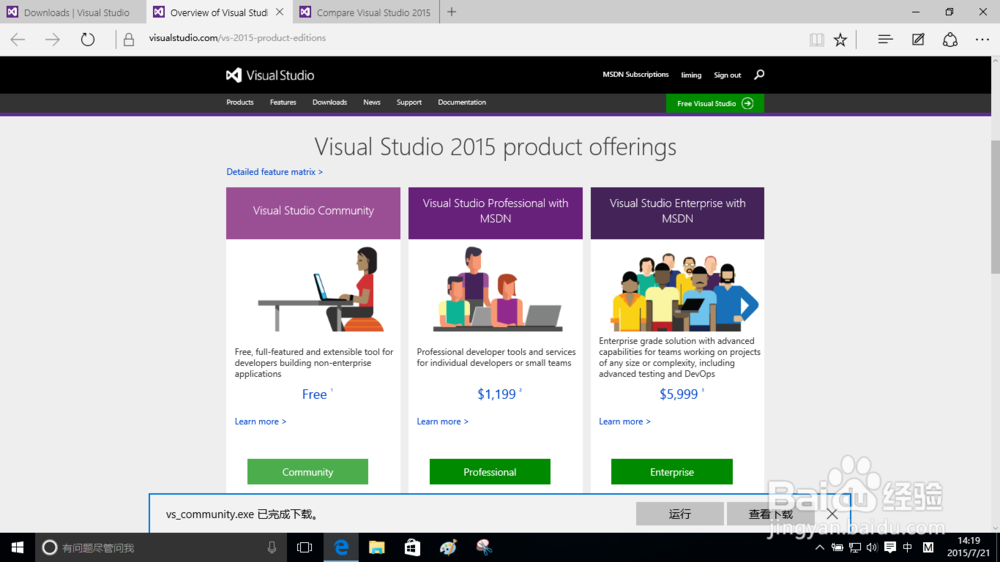
Task: Open the Downloads nav item
Action: pyautogui.click(x=330, y=102)
